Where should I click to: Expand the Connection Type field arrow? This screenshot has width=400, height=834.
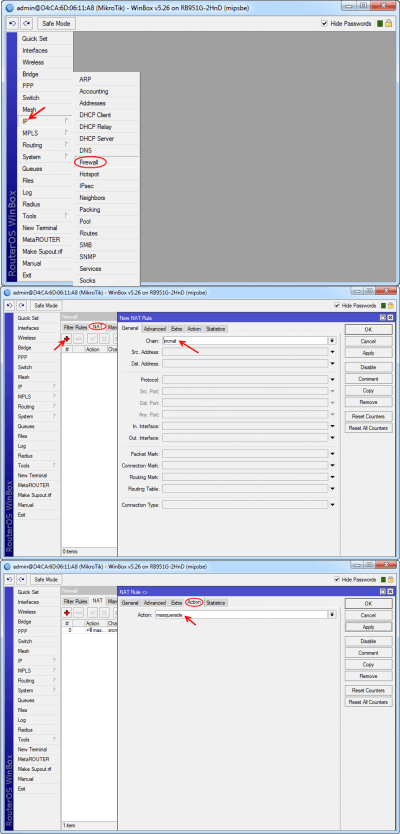pos(332,505)
